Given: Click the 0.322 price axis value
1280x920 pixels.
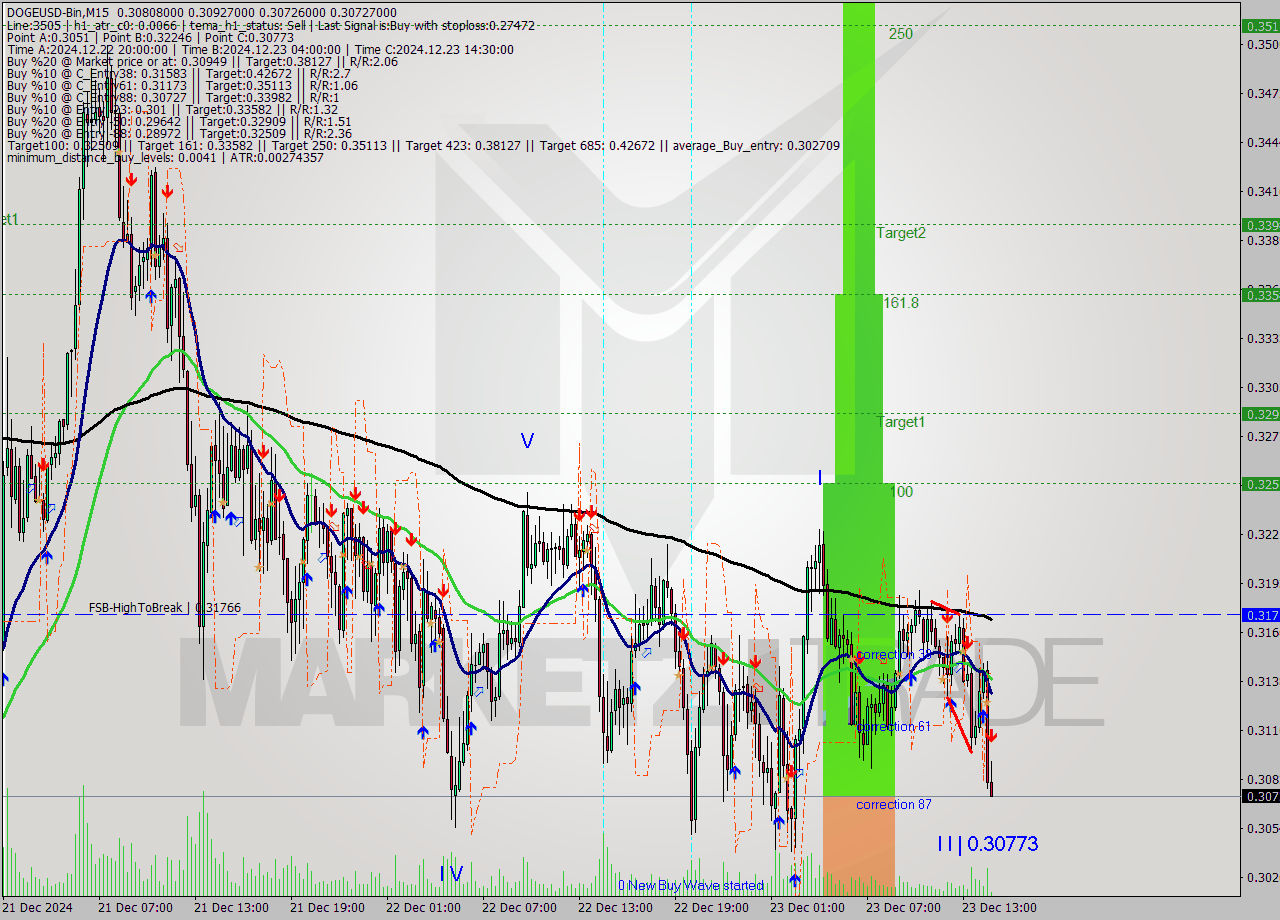Looking at the screenshot, I should (x=1262, y=534).
